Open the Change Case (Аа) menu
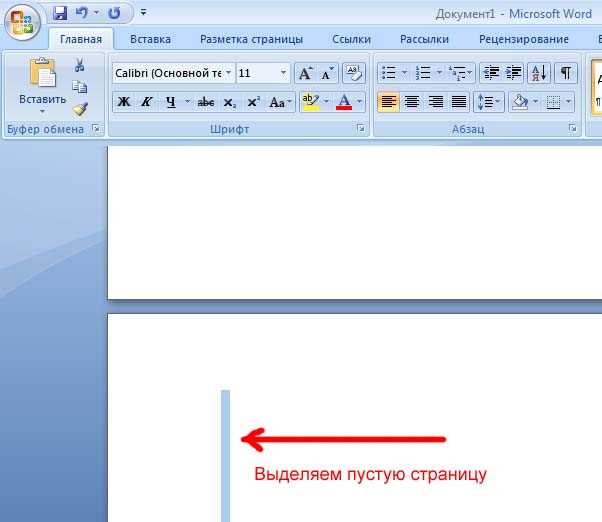 (x=281, y=102)
